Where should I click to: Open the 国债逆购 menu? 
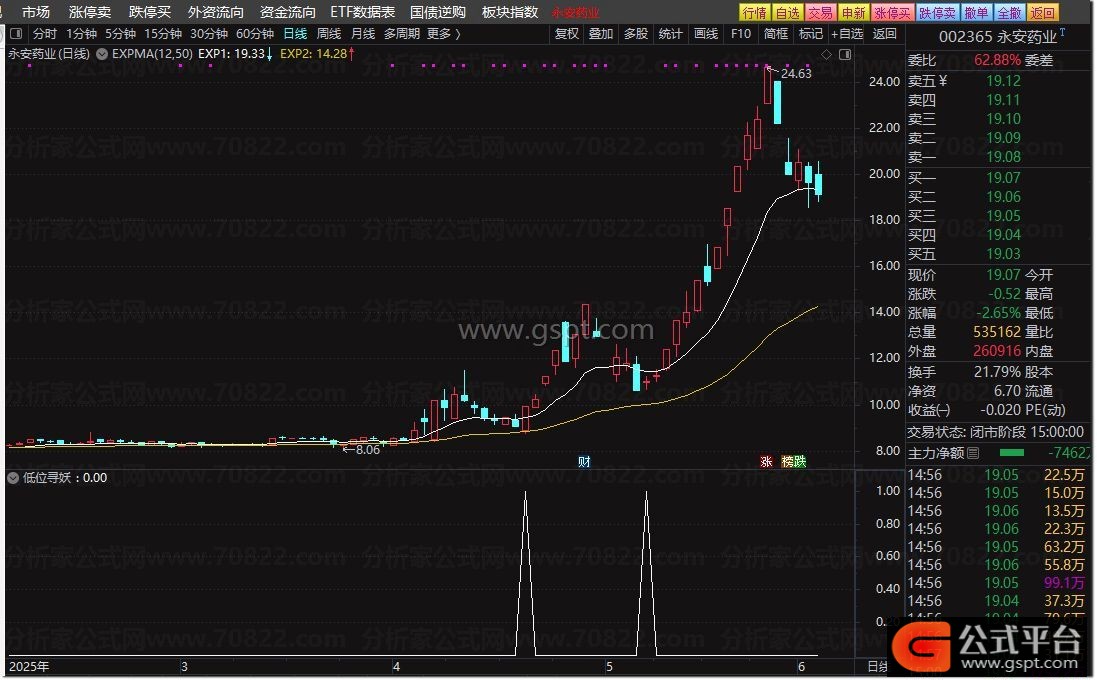pyautogui.click(x=438, y=13)
